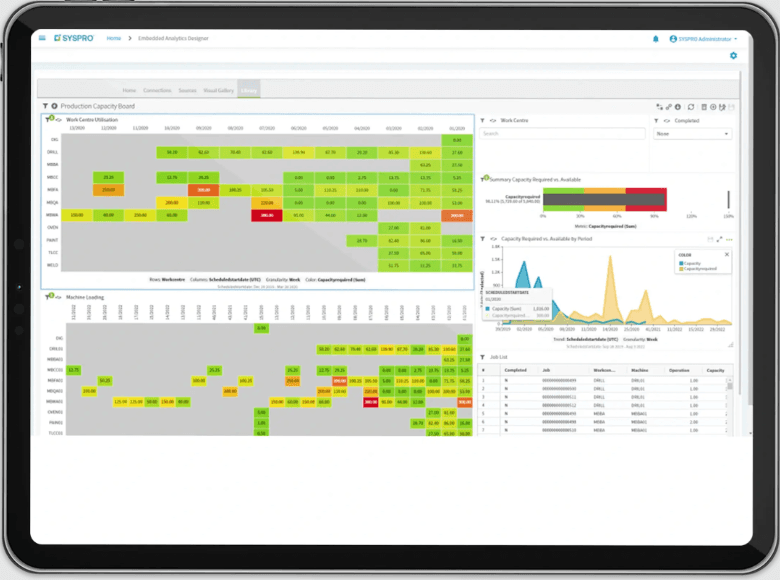Viewport: 780px width, 580px height.
Task: Click the DRILL row label in Work Centre Utilisation
Action: [53, 152]
